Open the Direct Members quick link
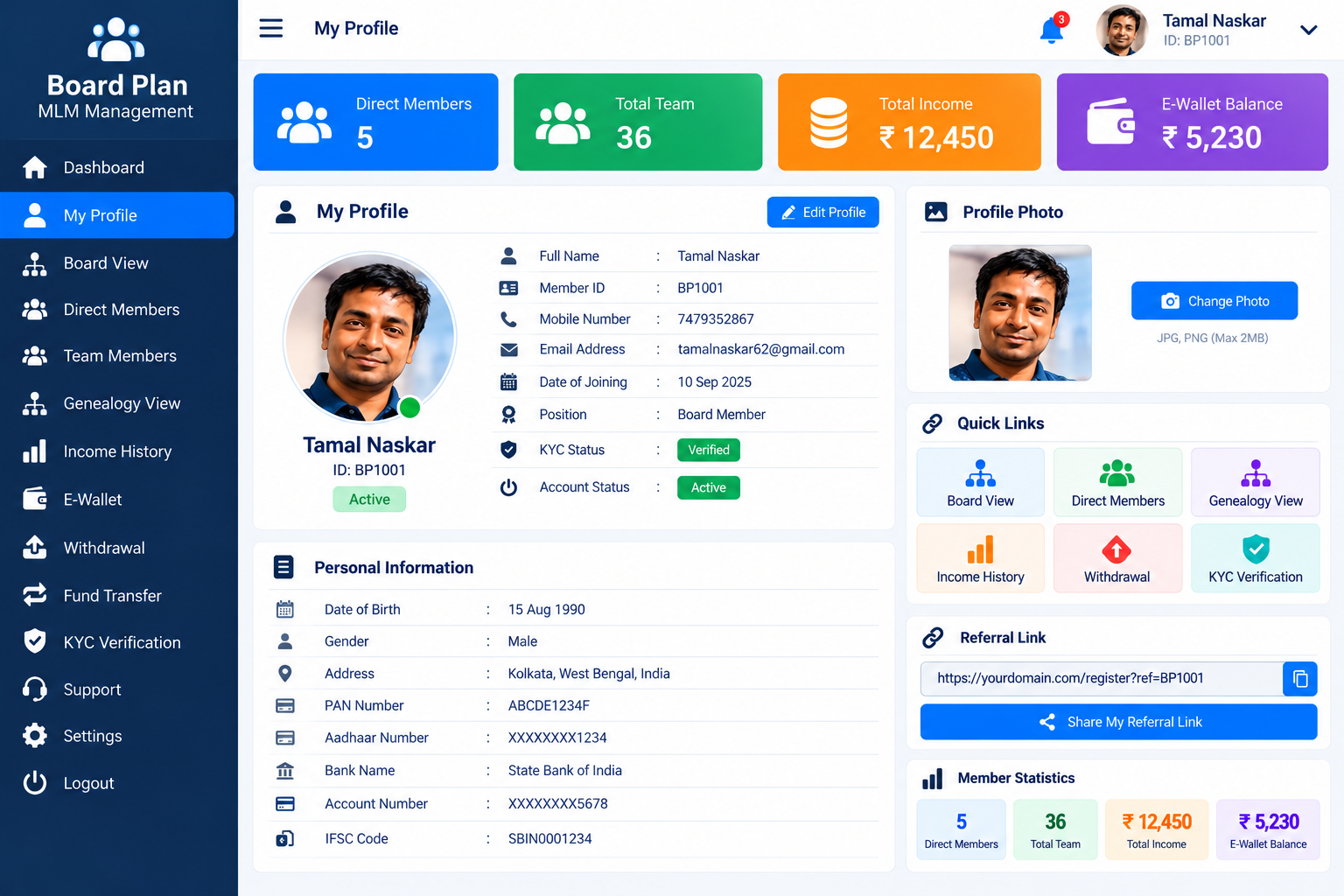The width and height of the screenshot is (1344, 896). click(1118, 482)
